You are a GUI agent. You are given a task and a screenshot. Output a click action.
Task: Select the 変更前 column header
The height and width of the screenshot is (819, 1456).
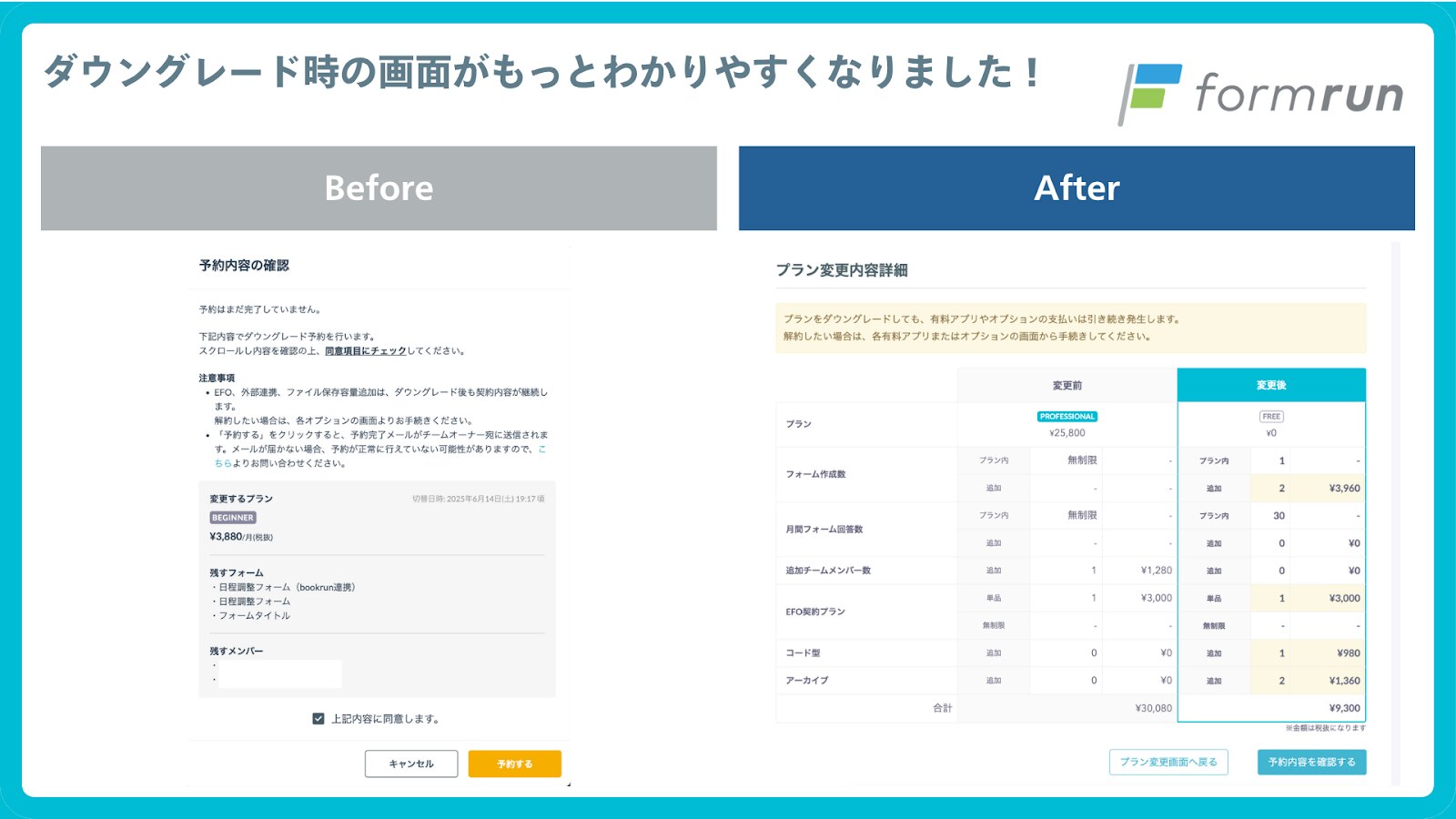1067,386
